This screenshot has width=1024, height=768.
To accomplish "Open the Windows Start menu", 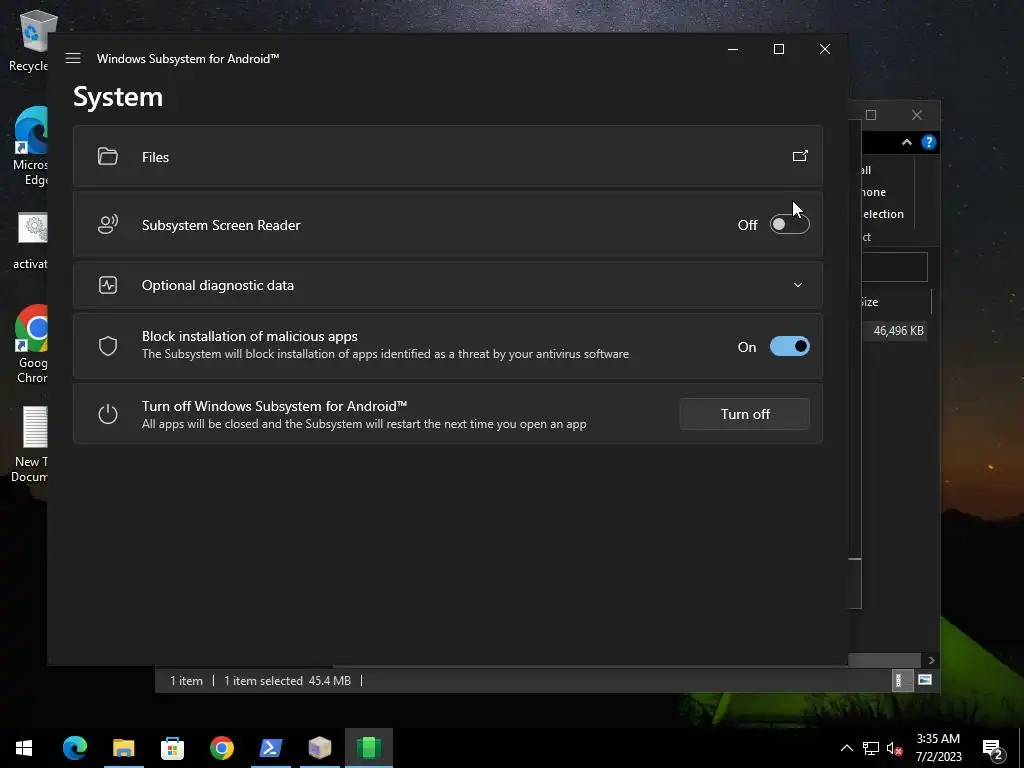I will [24, 748].
